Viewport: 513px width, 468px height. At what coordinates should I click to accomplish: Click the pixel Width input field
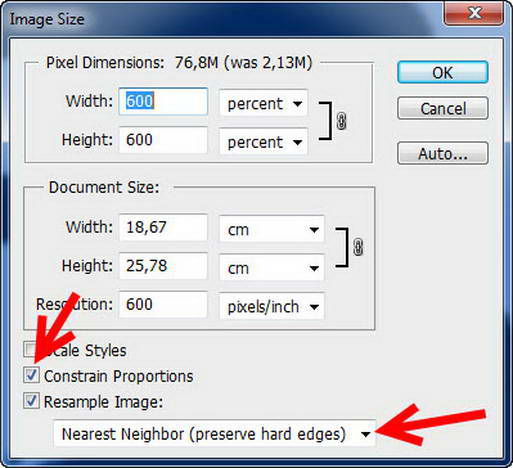click(163, 101)
